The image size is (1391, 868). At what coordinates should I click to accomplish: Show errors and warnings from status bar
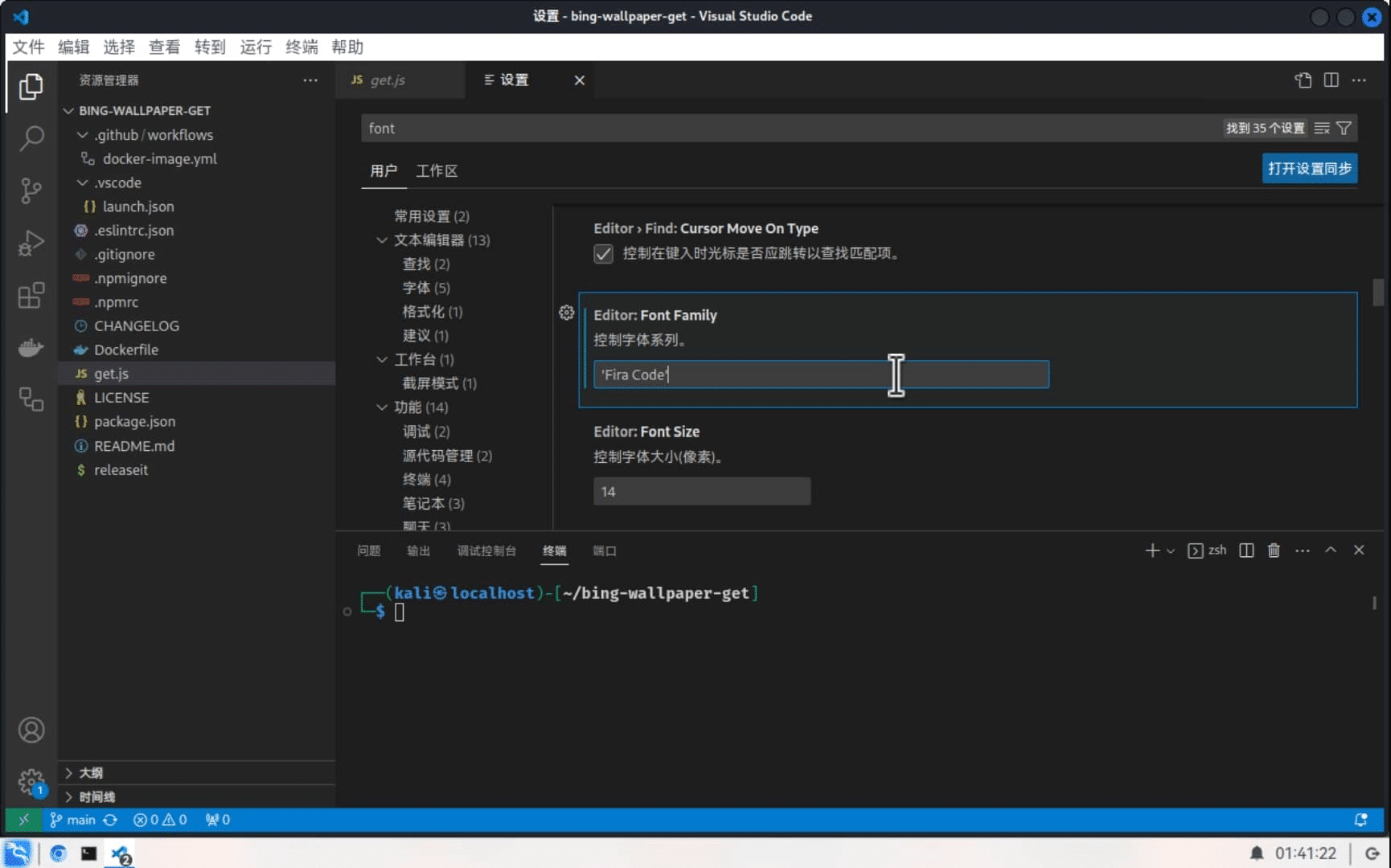click(x=160, y=819)
